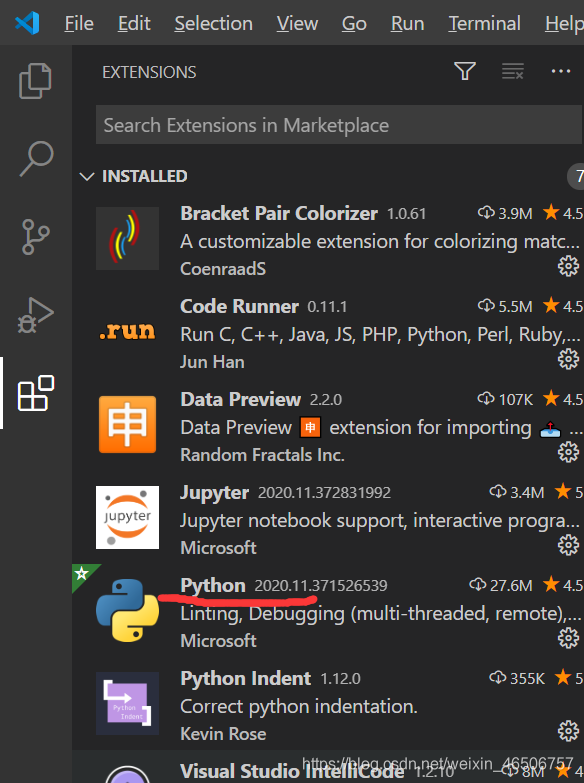Open manage gear for Python extension
This screenshot has width=584, height=783.
point(568,638)
